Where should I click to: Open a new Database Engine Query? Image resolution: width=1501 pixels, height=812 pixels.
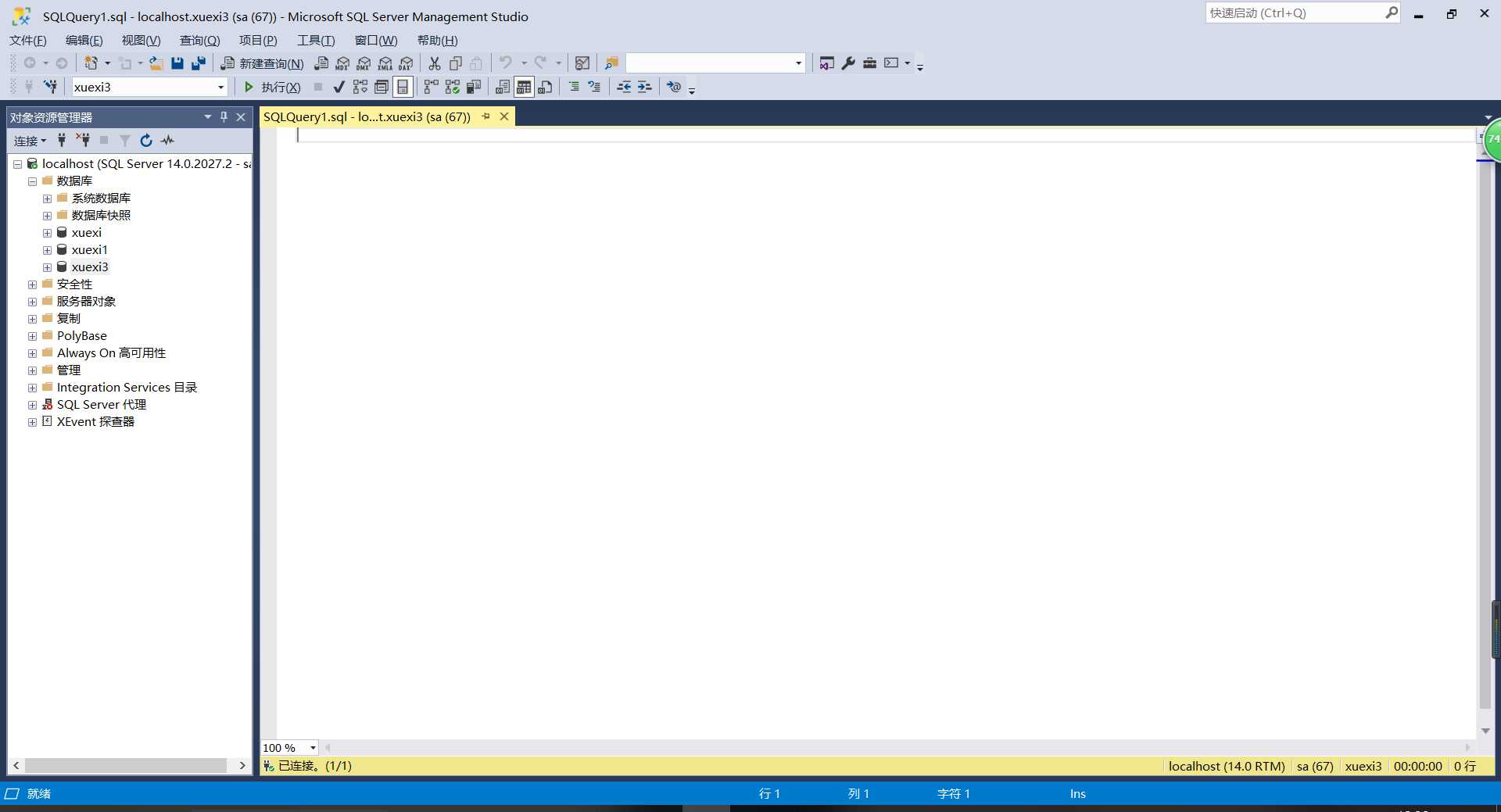point(321,63)
